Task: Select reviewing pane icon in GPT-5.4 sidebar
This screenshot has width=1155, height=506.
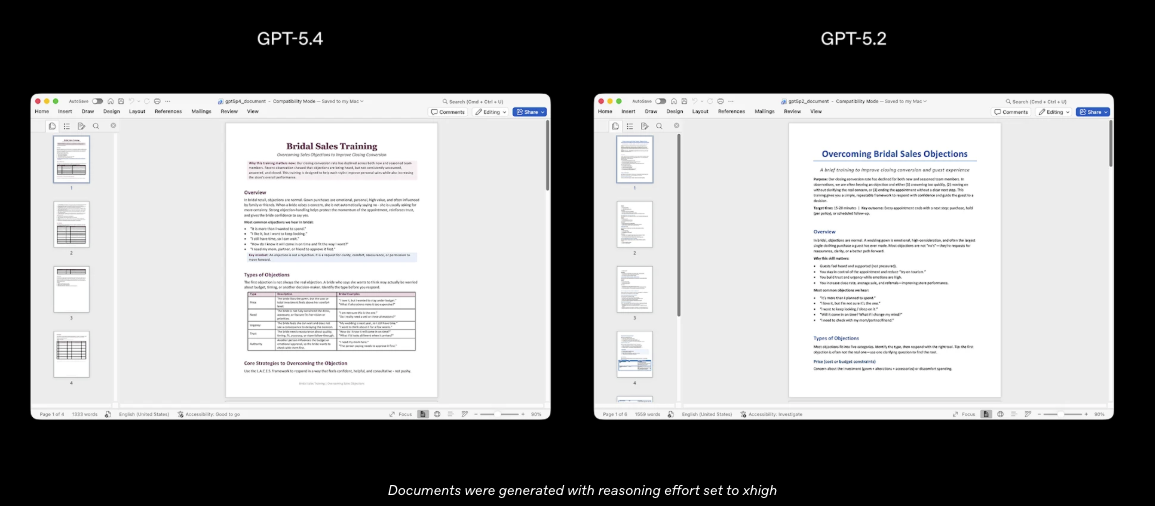Action: coord(81,126)
